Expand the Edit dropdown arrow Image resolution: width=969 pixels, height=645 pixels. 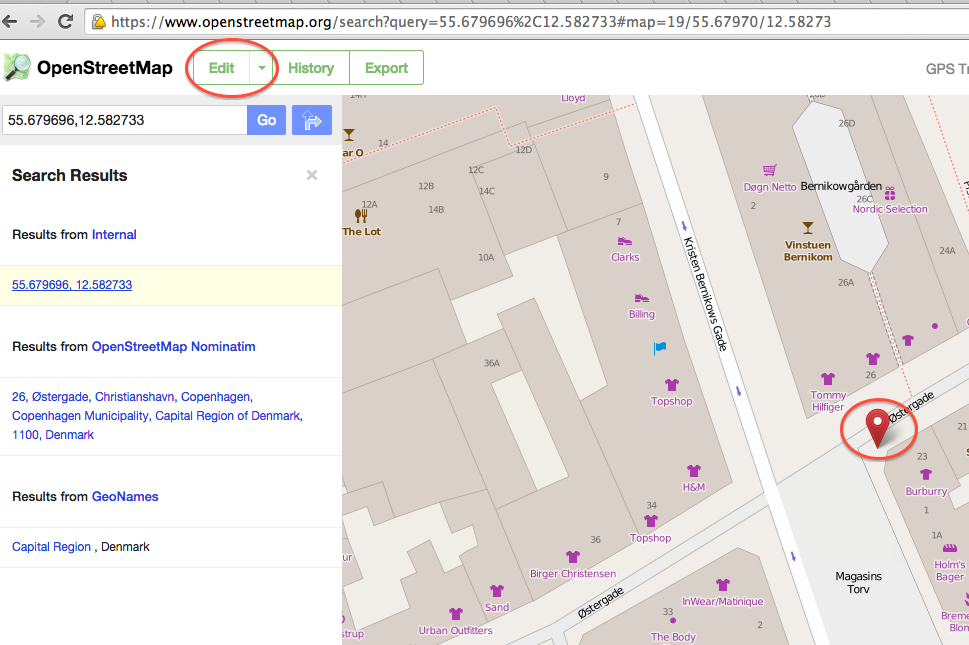[262, 68]
